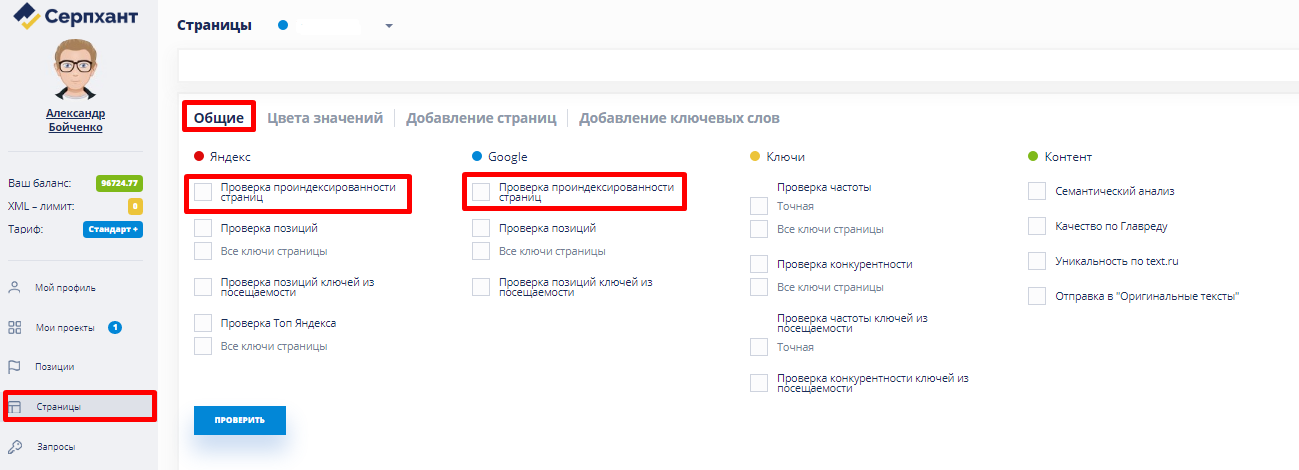Expand the project dropdown arrow near Страницы
The width and height of the screenshot is (1299, 470).
click(x=389, y=26)
